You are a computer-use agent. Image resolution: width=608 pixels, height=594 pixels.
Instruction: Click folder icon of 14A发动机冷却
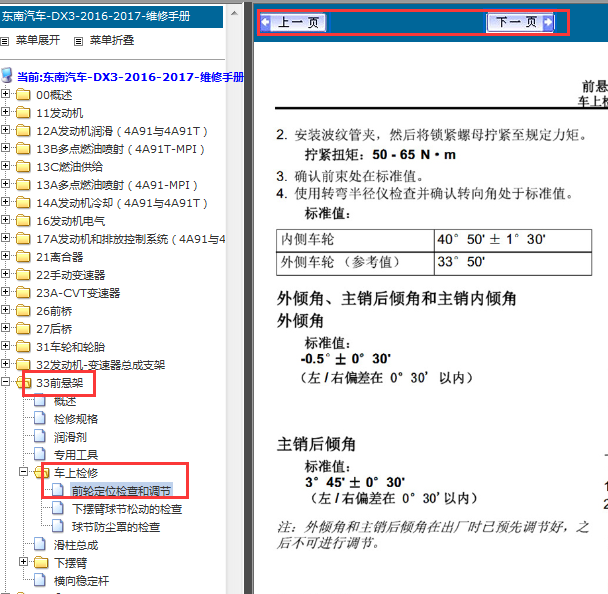tap(23, 202)
